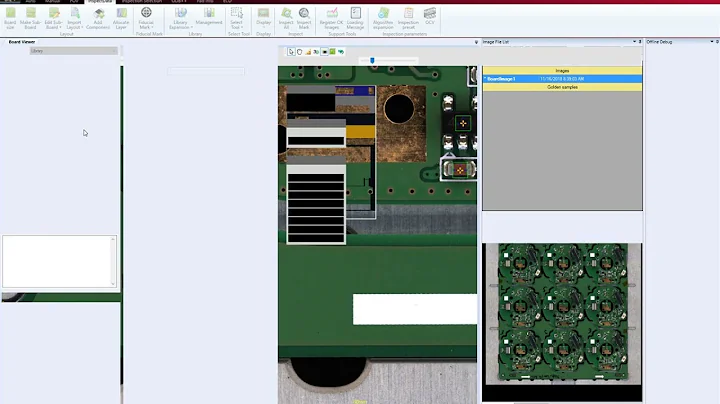
Task: Click the green square icon in viewer toolbar
Action: [x=332, y=52]
